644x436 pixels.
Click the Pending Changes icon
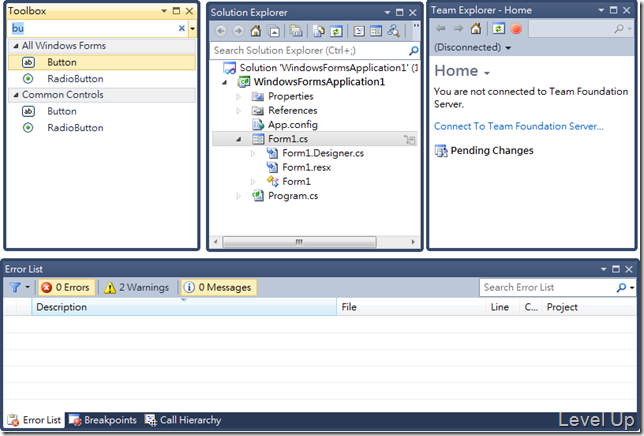441,151
